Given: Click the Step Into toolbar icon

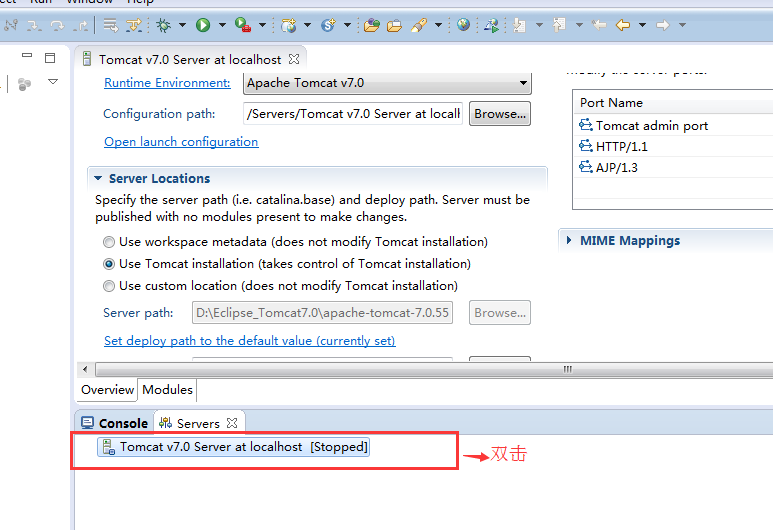Looking at the screenshot, I should (34, 26).
